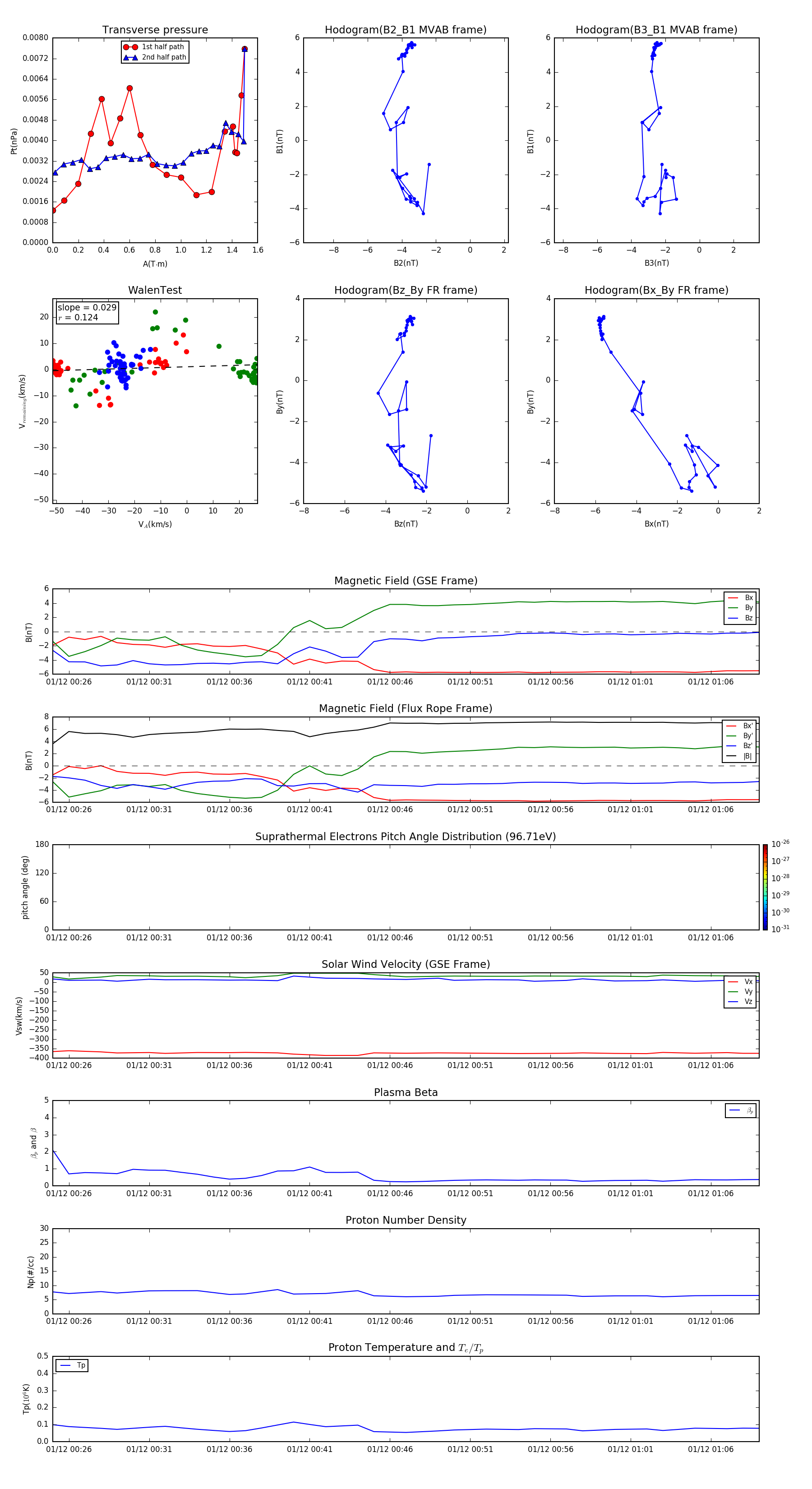The image size is (812, 1489).
Task: Click 'B3(nT)' x-axis label
Action: point(656,263)
